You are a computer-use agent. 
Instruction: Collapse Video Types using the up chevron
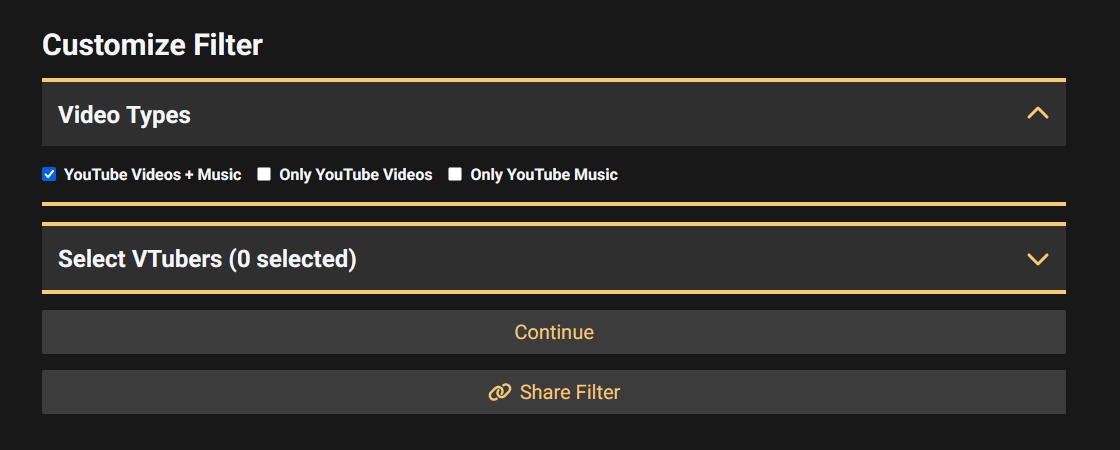pyautogui.click(x=1038, y=114)
